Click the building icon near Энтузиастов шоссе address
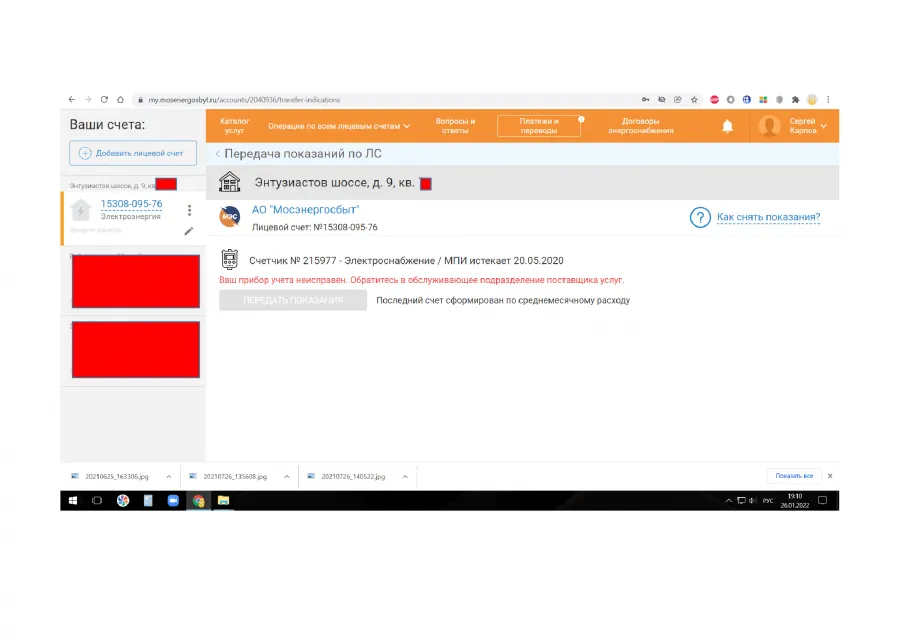This screenshot has width=900, height=636. [x=230, y=182]
